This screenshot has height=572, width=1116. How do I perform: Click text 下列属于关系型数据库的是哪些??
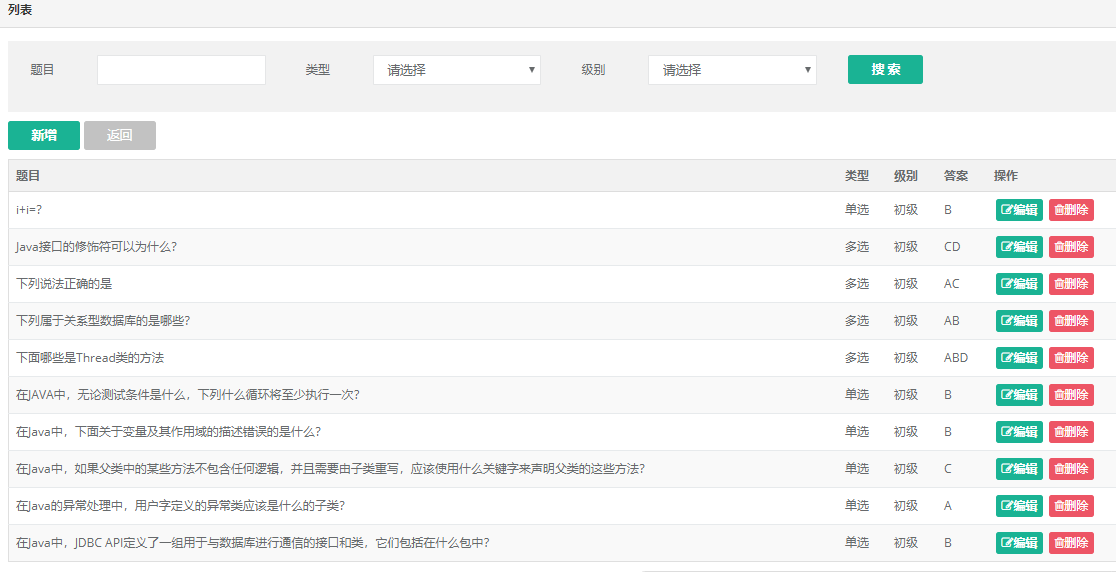(x=102, y=321)
